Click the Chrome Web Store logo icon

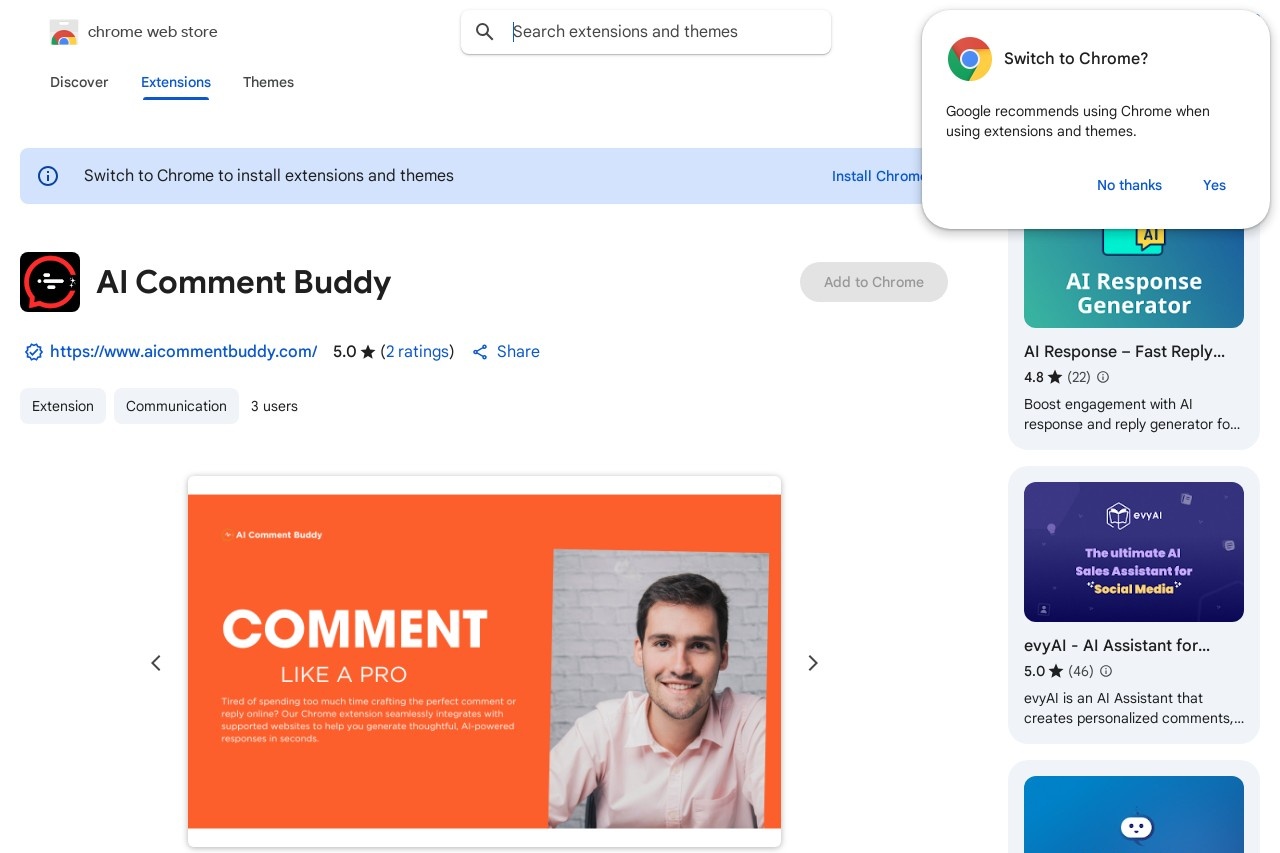[x=64, y=33]
